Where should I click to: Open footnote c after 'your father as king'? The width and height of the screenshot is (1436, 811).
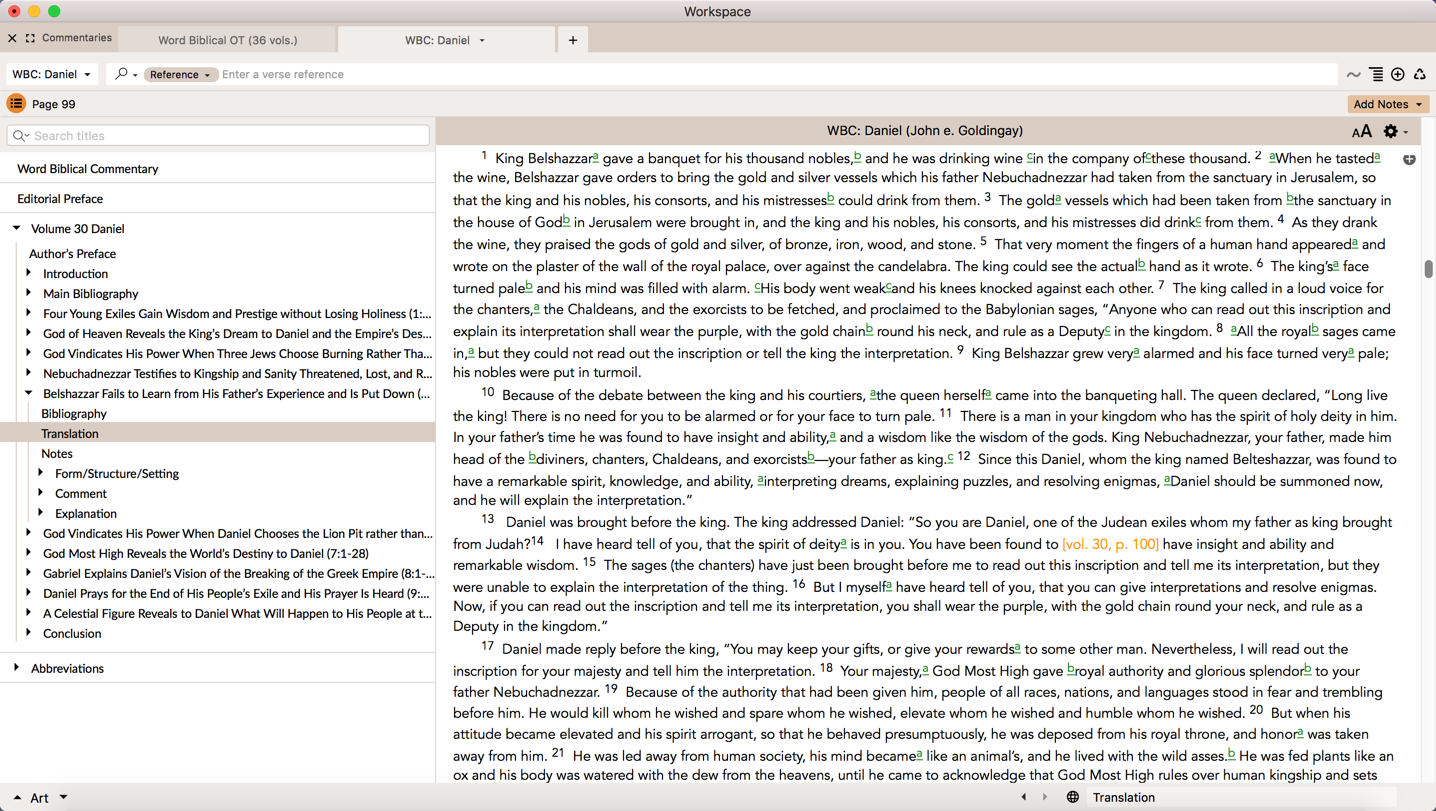[949, 458]
